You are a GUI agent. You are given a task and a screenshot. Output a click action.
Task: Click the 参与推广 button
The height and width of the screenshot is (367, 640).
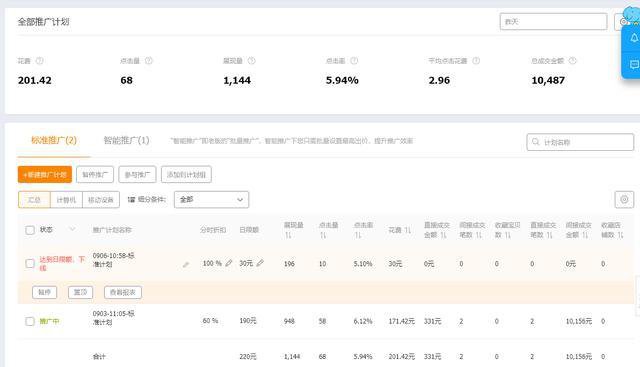[x=138, y=175]
